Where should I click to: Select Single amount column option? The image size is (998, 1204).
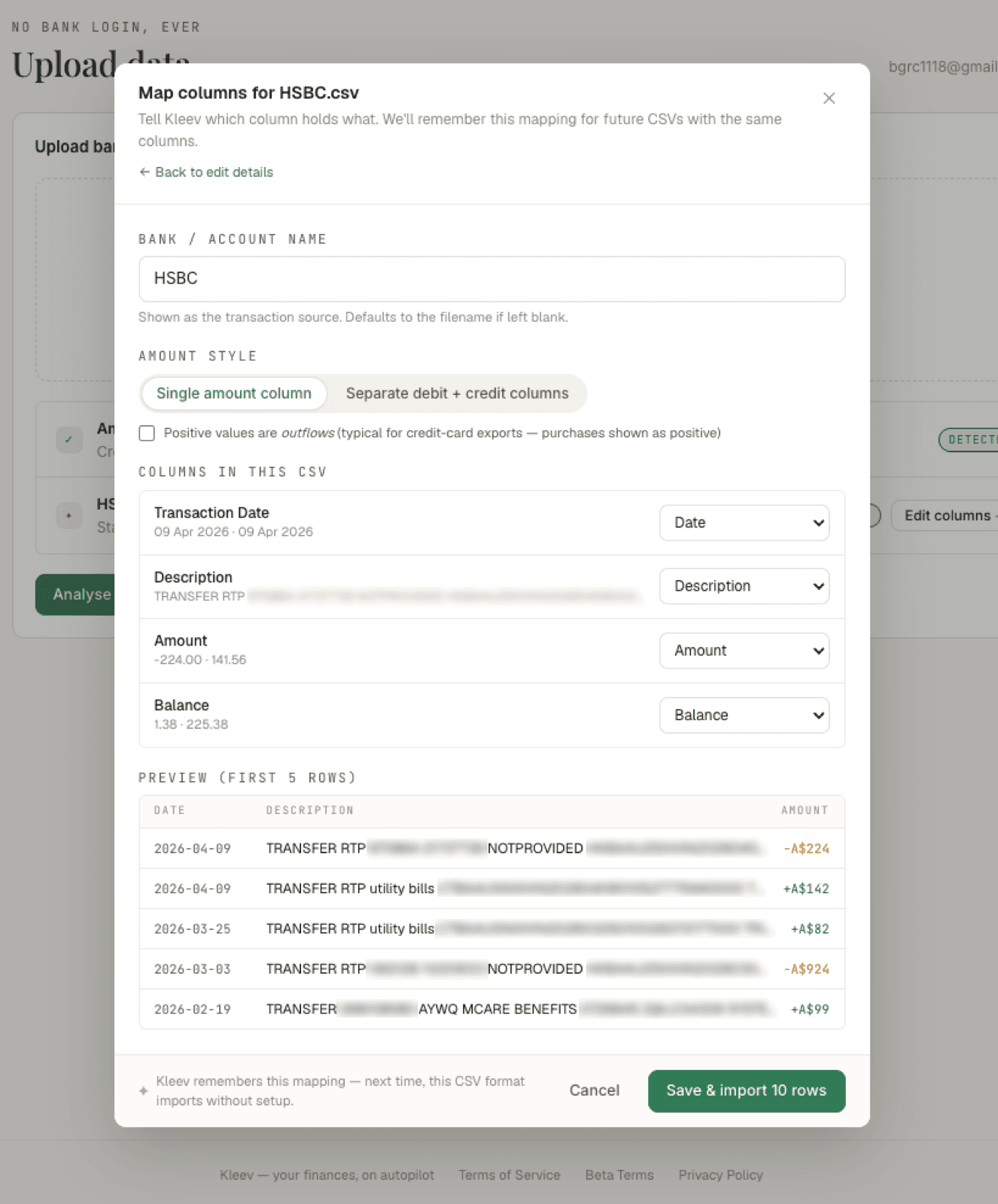click(233, 394)
